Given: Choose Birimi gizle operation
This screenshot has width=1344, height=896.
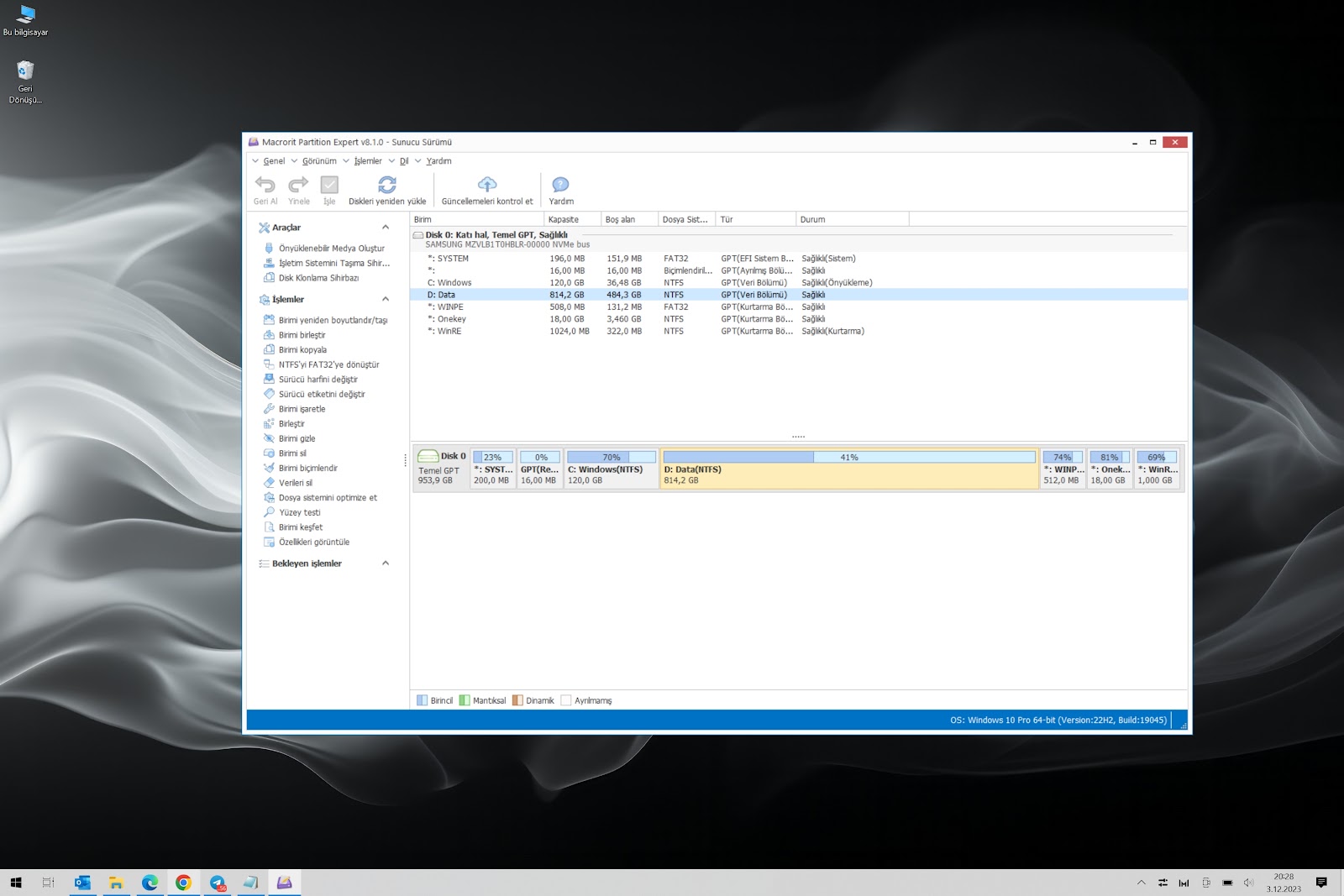Looking at the screenshot, I should tap(297, 438).
